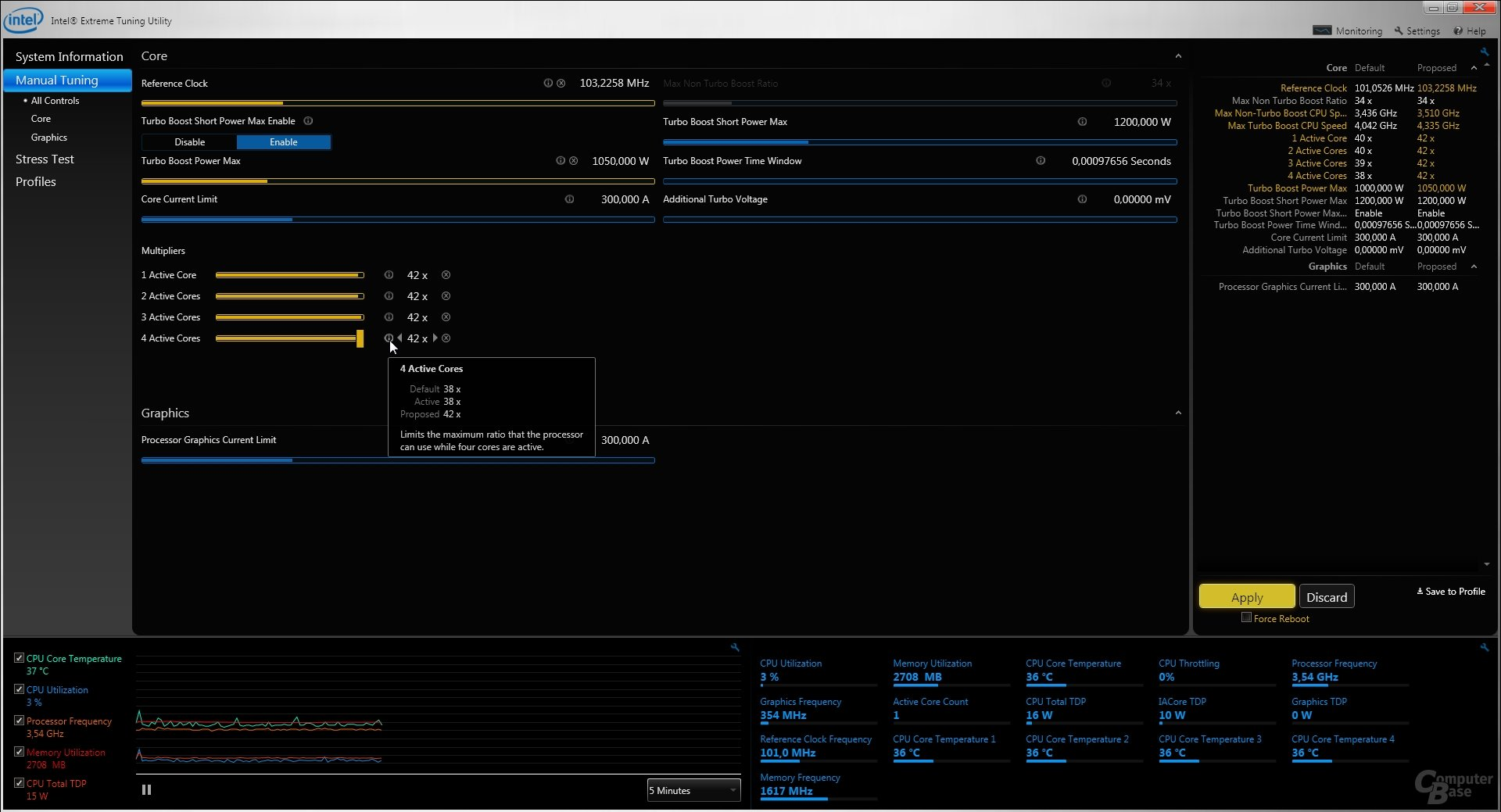Screen dimensions: 1501x812
Task: Click the Reference Clock value 103,2258 MHz
Action: 614,83
